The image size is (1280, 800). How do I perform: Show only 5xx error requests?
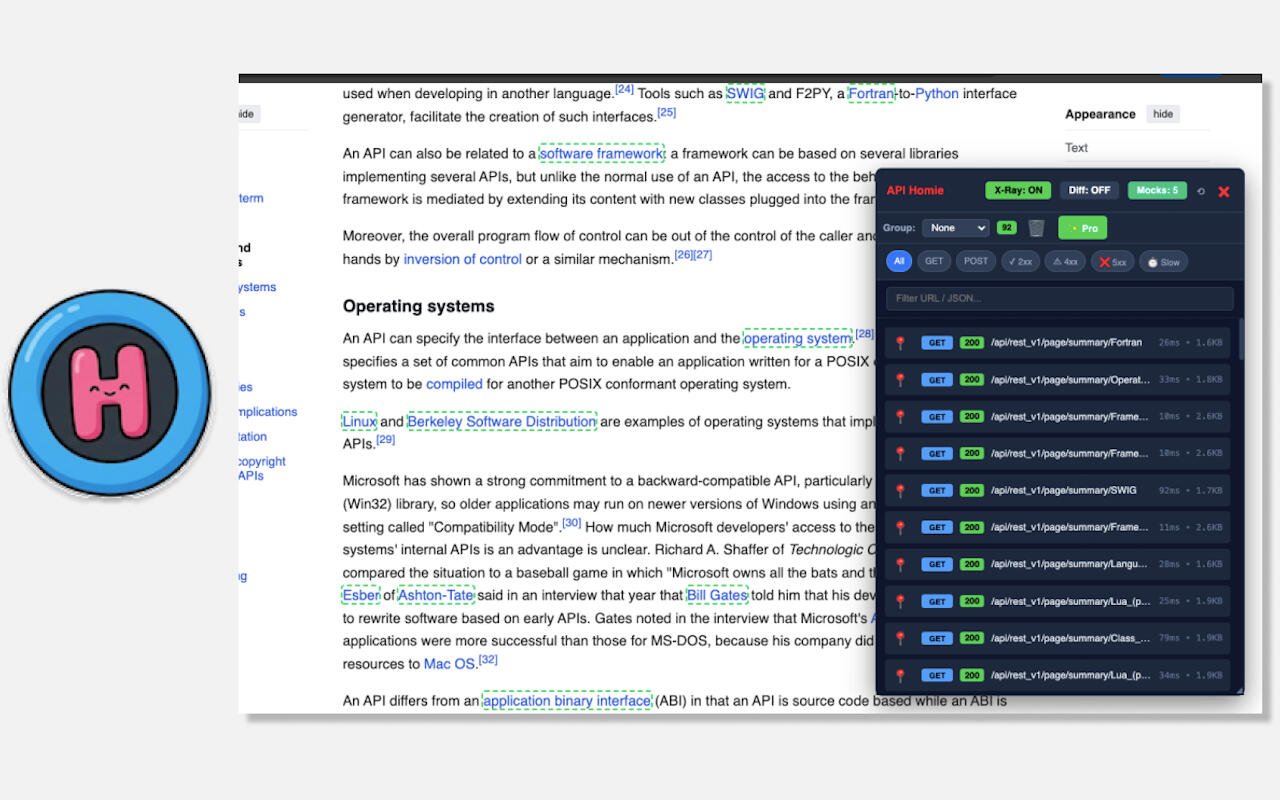click(1111, 262)
